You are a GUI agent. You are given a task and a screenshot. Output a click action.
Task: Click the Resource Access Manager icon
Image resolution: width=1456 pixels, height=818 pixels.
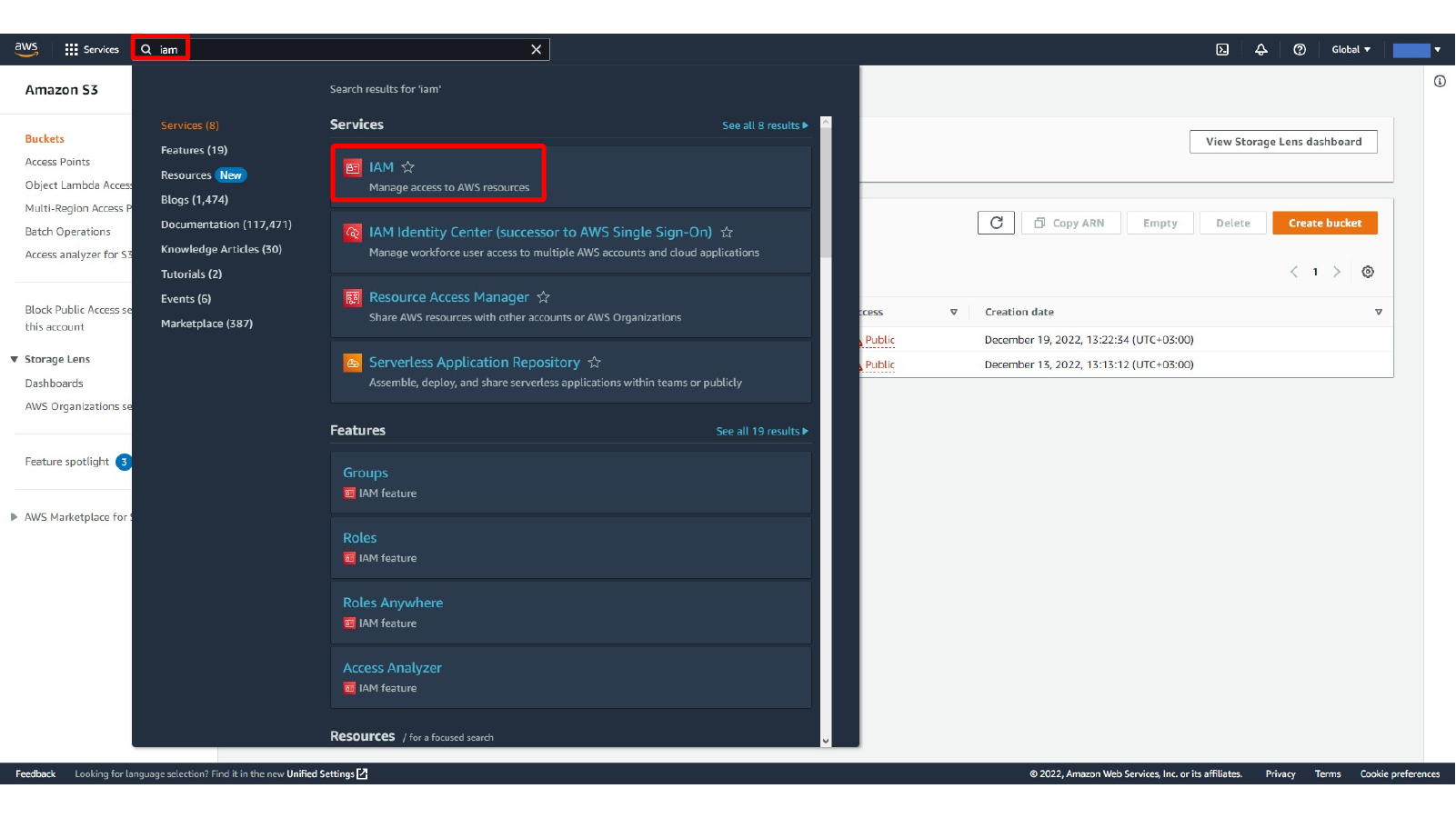click(353, 297)
